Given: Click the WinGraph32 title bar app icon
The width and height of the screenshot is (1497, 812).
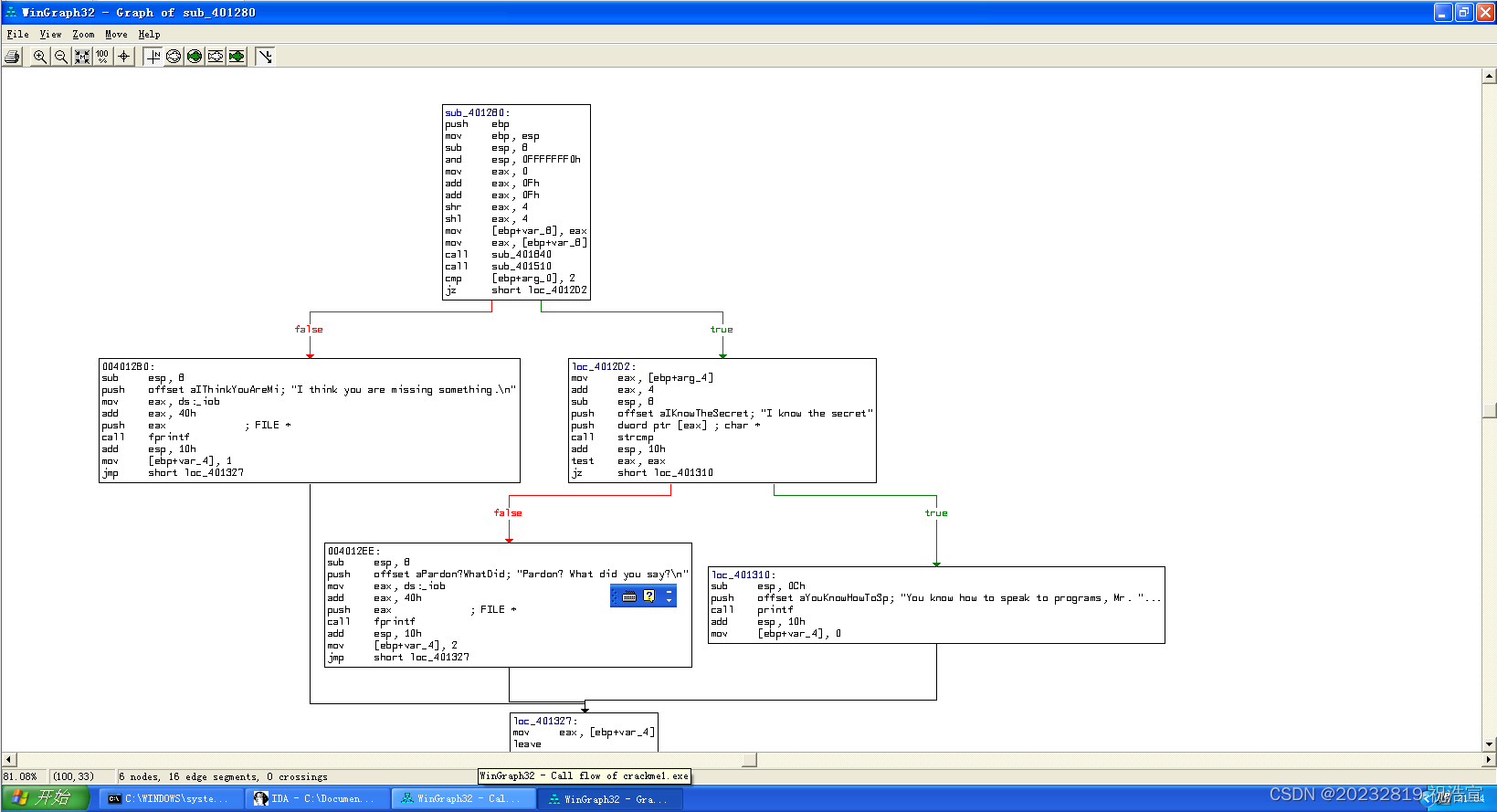Looking at the screenshot, I should [12, 12].
